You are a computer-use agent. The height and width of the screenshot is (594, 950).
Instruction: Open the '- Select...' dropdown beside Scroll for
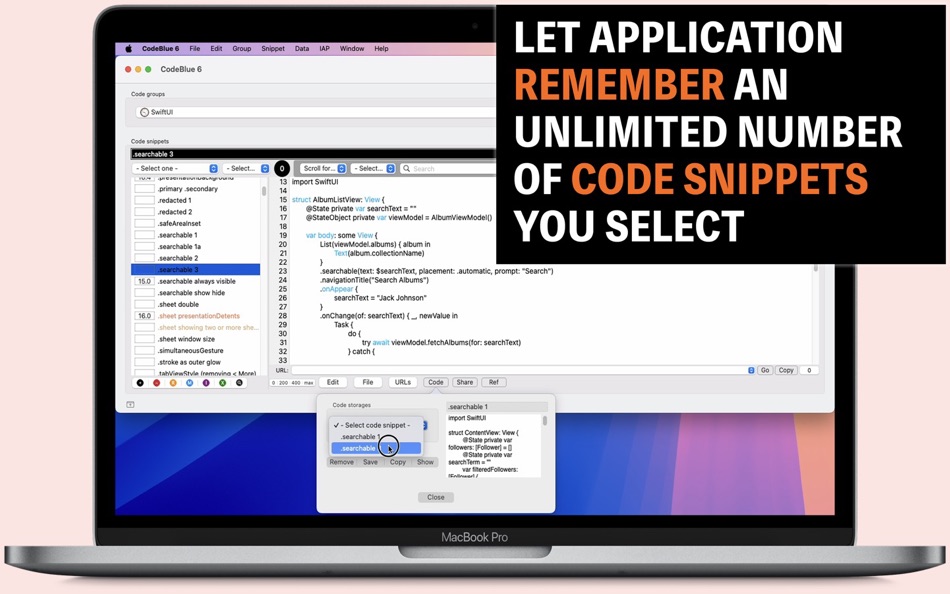[x=373, y=169]
